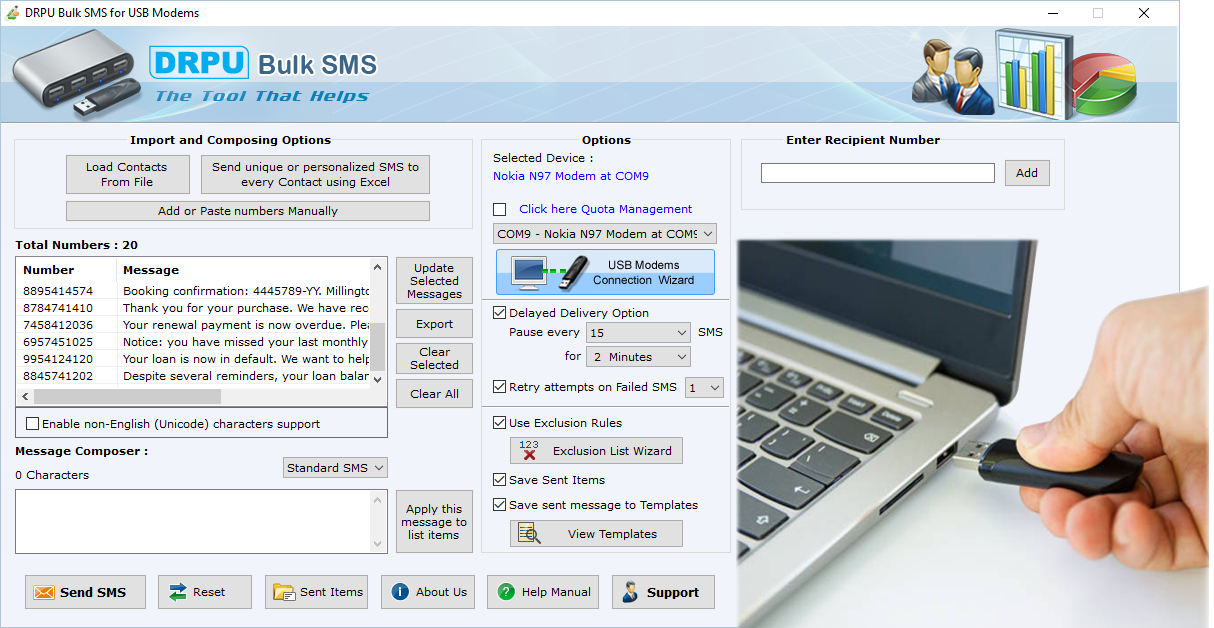
Task: Click Add or Paste numbers Manually
Action: [x=248, y=211]
